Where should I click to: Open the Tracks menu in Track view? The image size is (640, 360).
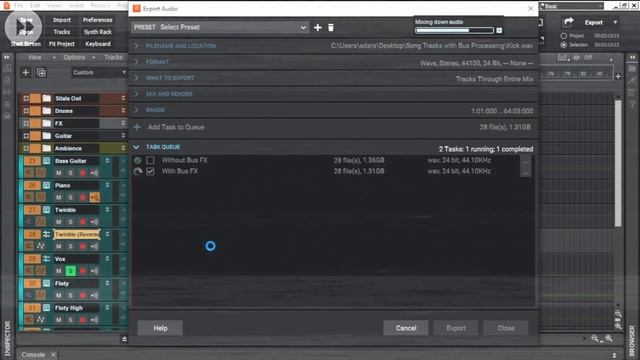pos(113,58)
